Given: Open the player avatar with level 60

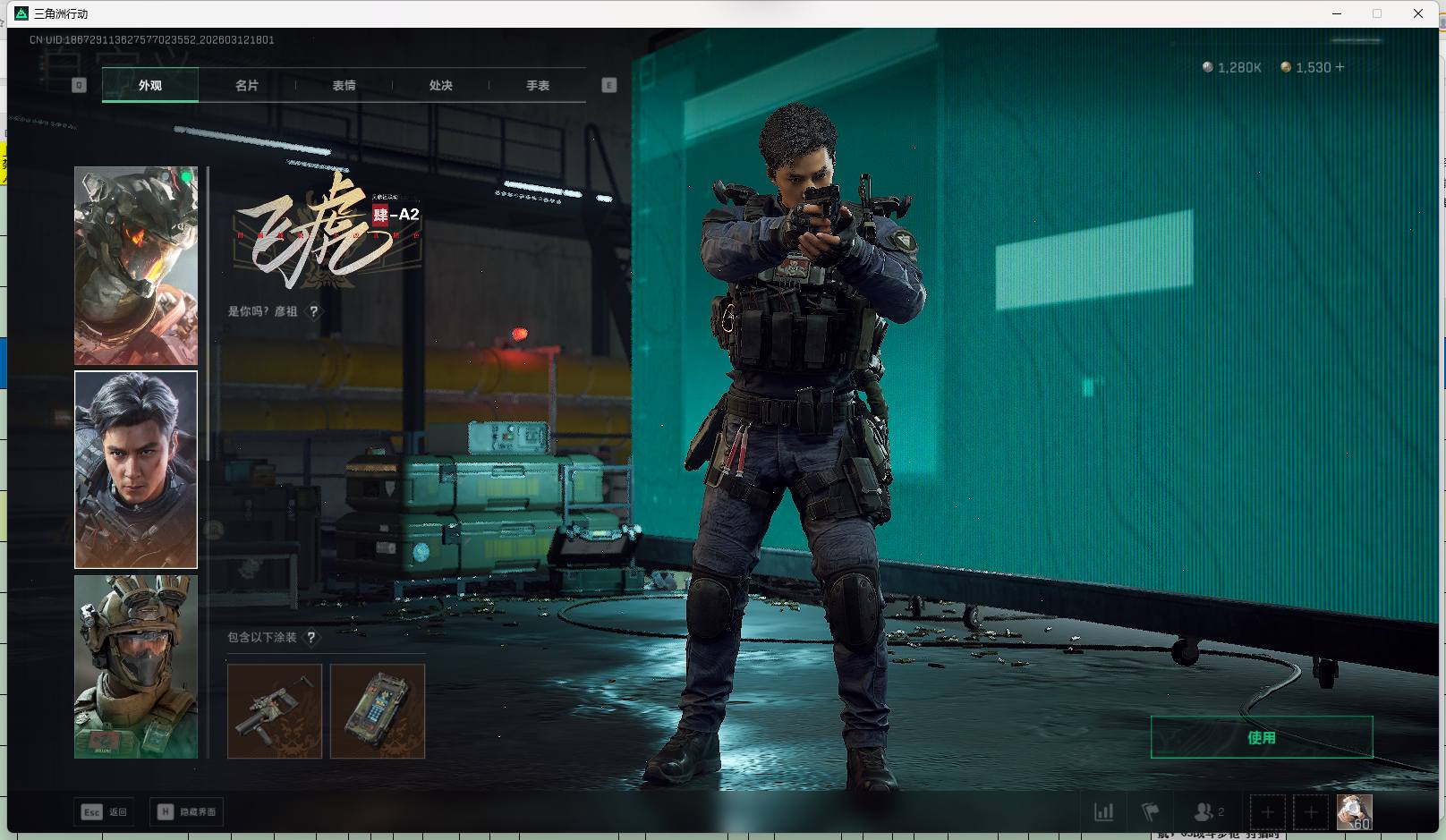Looking at the screenshot, I should pos(1355,812).
